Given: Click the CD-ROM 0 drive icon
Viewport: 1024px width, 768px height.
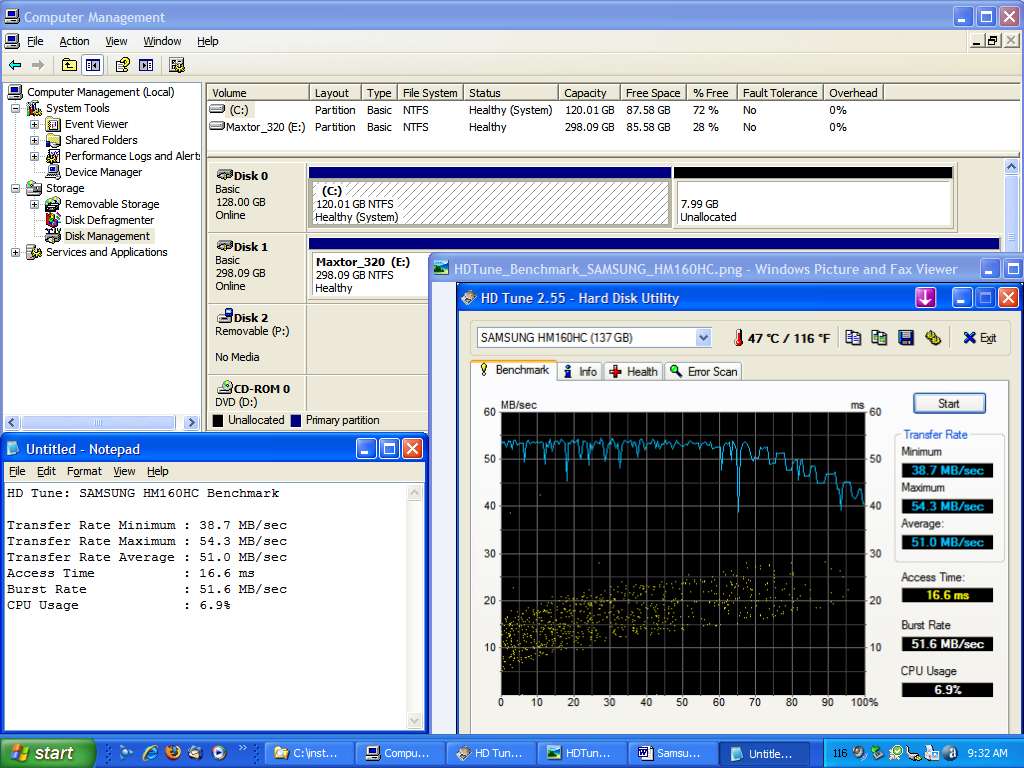Looking at the screenshot, I should (225, 387).
